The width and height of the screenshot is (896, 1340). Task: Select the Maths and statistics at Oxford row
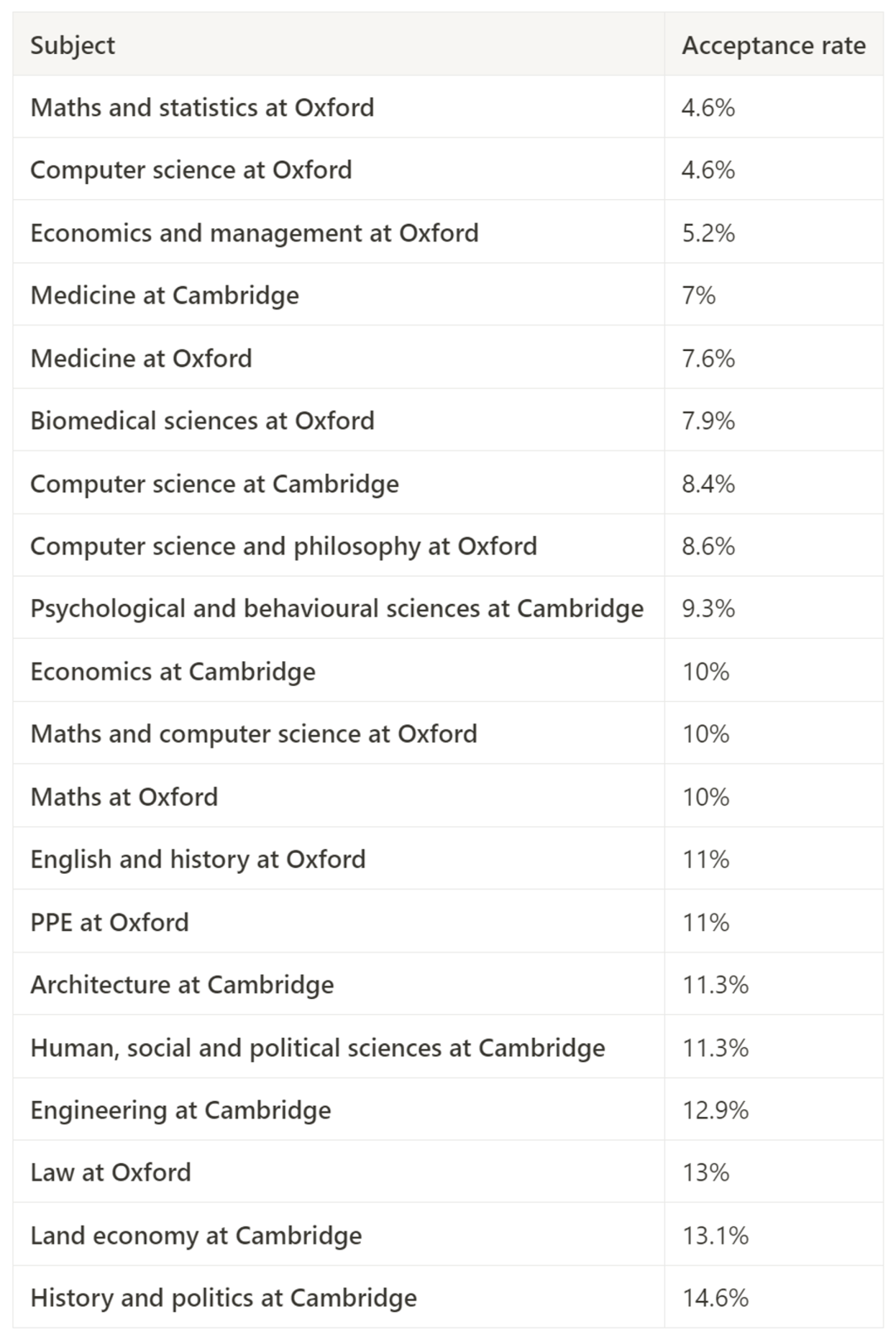coord(202,108)
